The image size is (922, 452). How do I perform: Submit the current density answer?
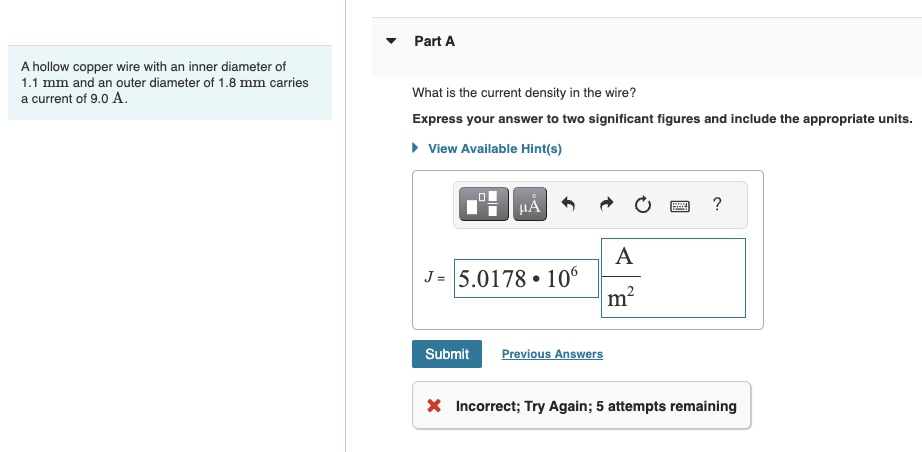click(x=447, y=354)
